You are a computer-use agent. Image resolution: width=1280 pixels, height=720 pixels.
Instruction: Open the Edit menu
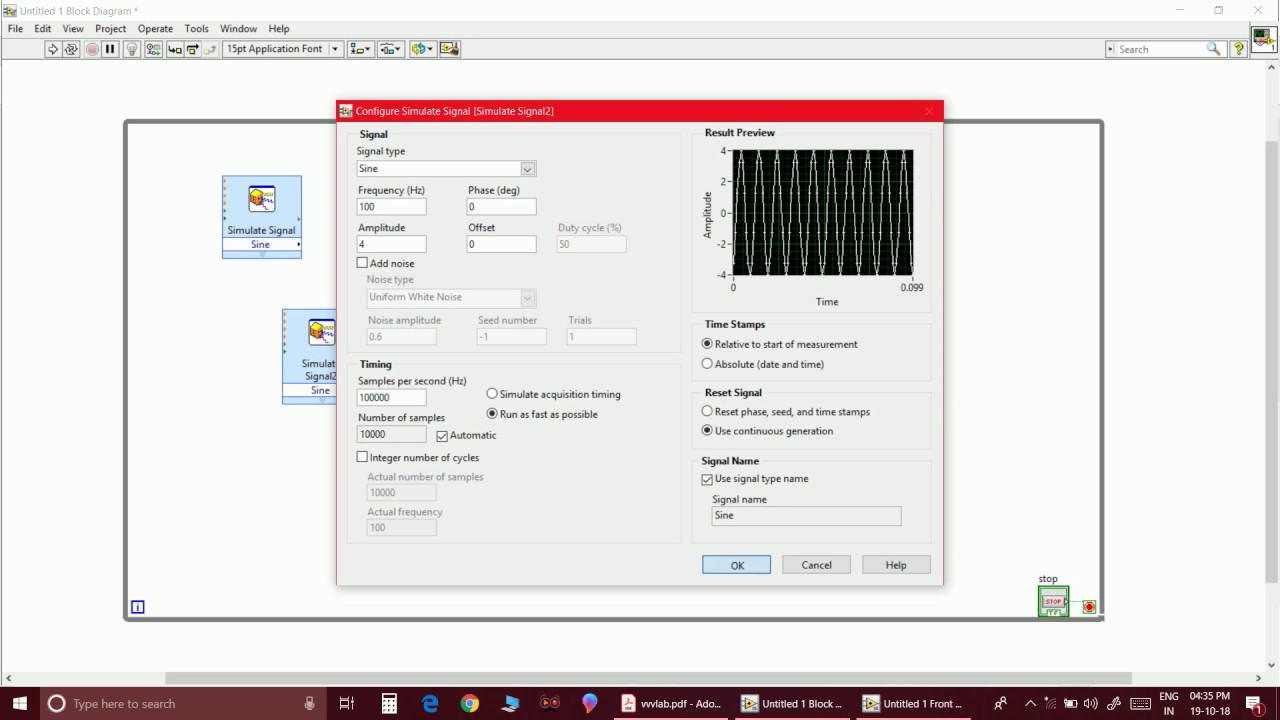point(43,29)
